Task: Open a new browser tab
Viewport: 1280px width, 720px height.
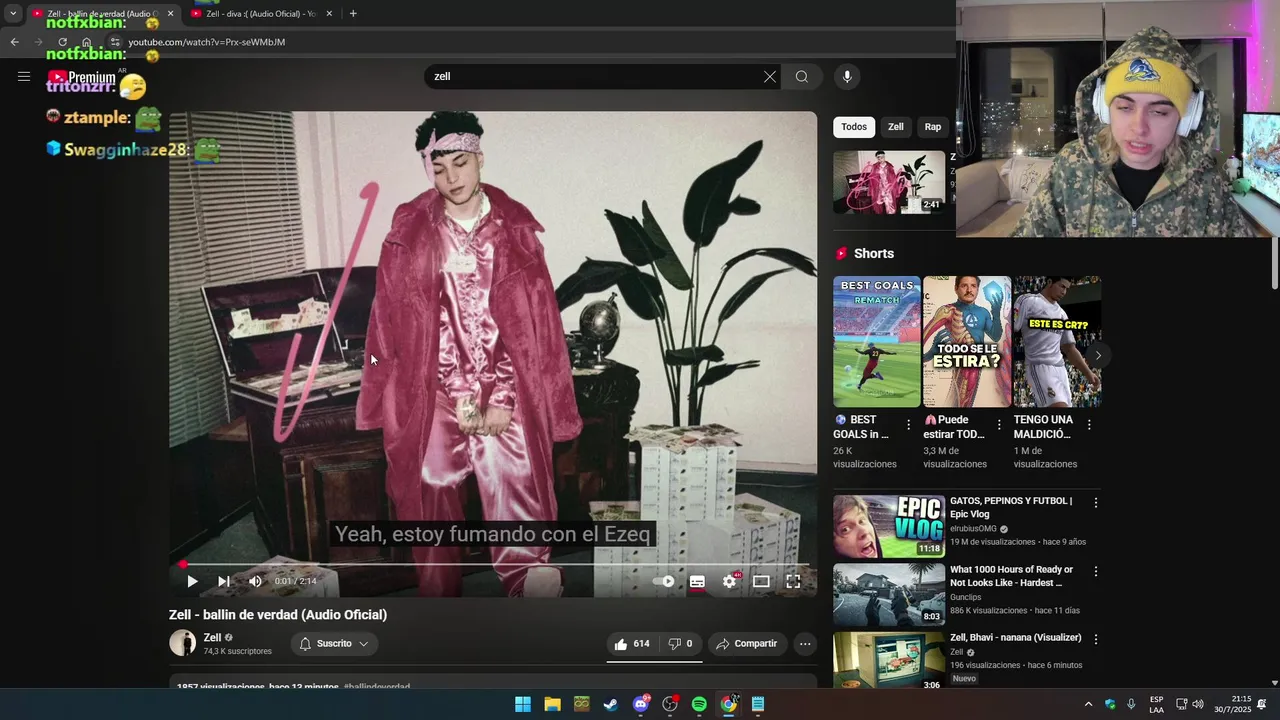Action: 353,14
